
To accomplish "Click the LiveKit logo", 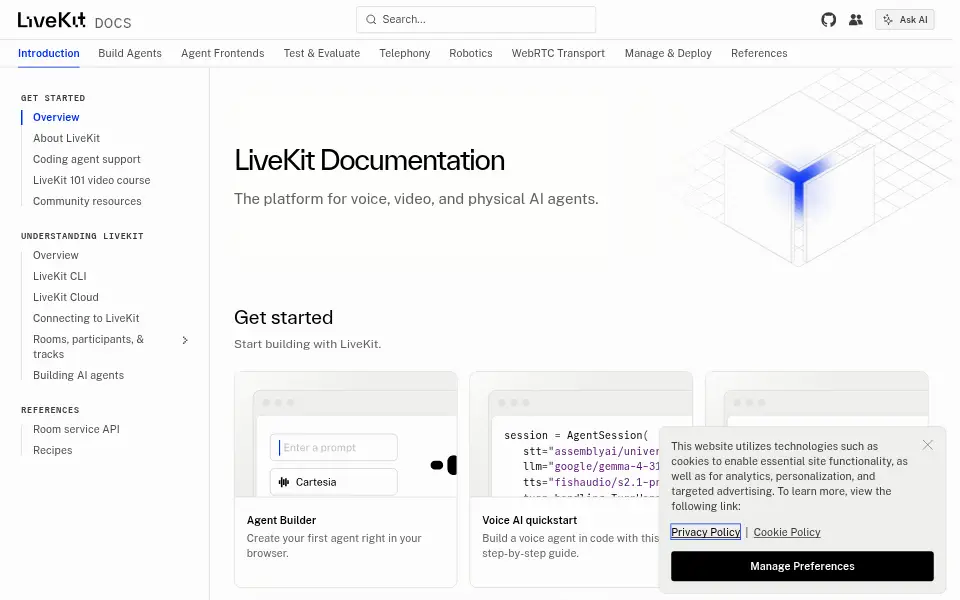I will point(51,20).
